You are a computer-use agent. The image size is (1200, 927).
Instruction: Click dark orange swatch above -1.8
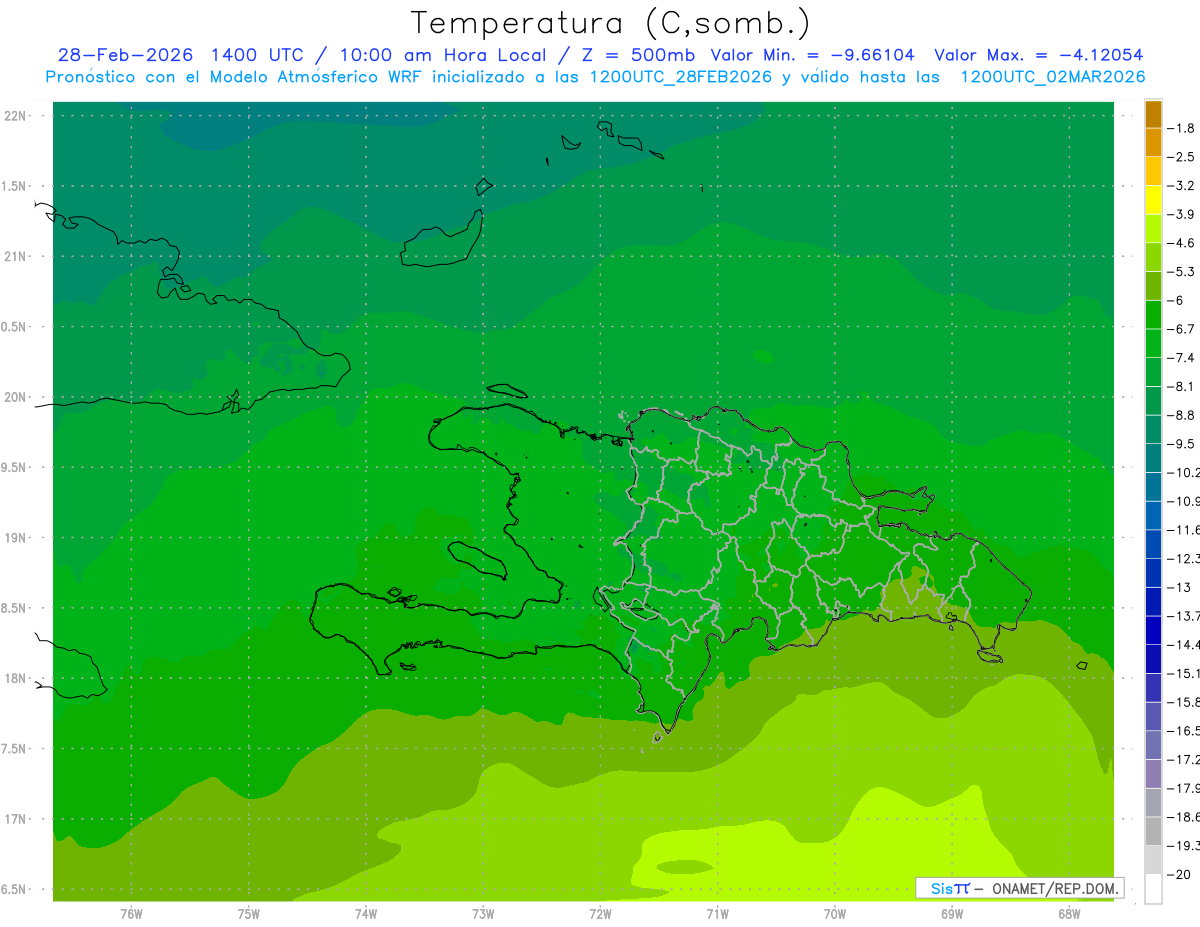[x=1153, y=114]
